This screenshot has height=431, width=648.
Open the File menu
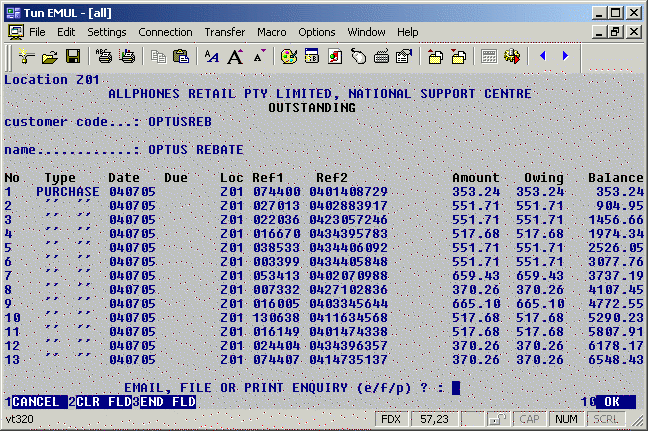pyautogui.click(x=37, y=32)
